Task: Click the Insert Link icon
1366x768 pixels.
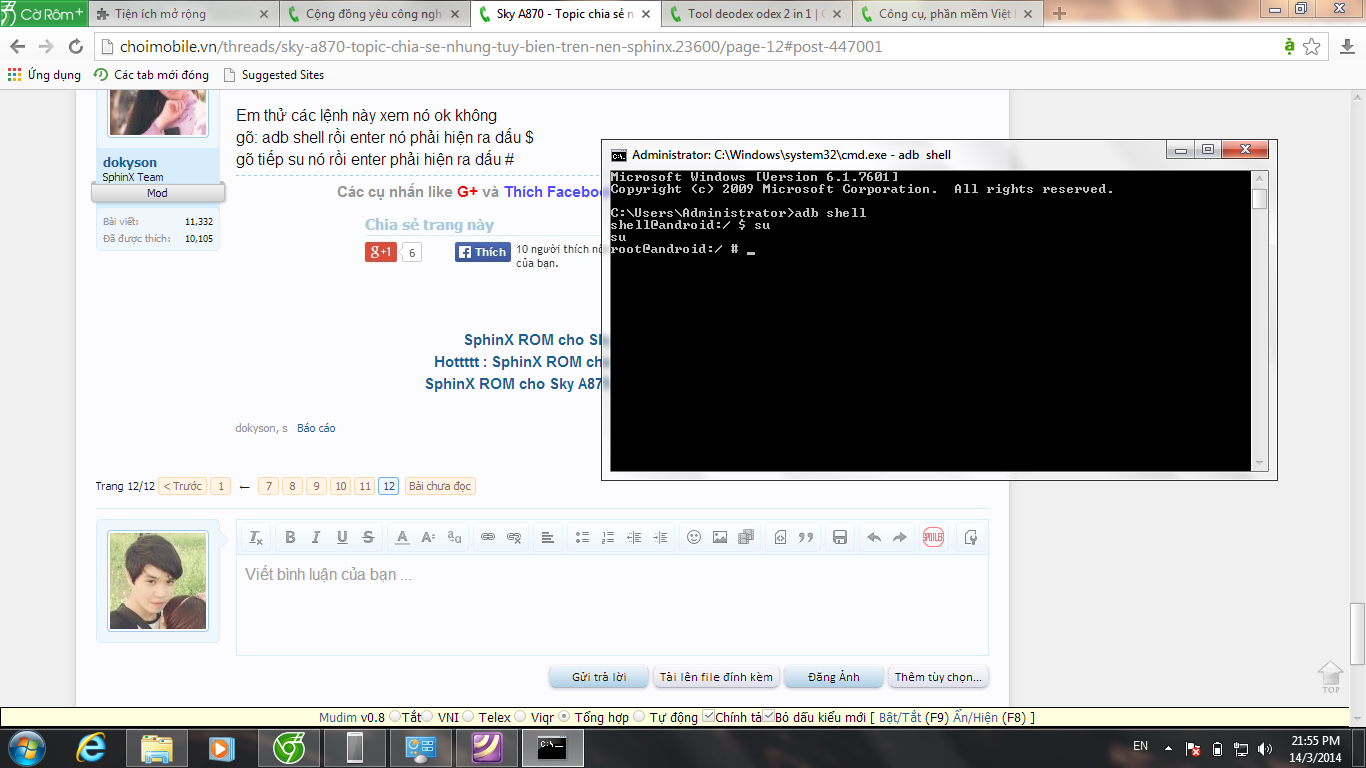Action: pos(488,537)
